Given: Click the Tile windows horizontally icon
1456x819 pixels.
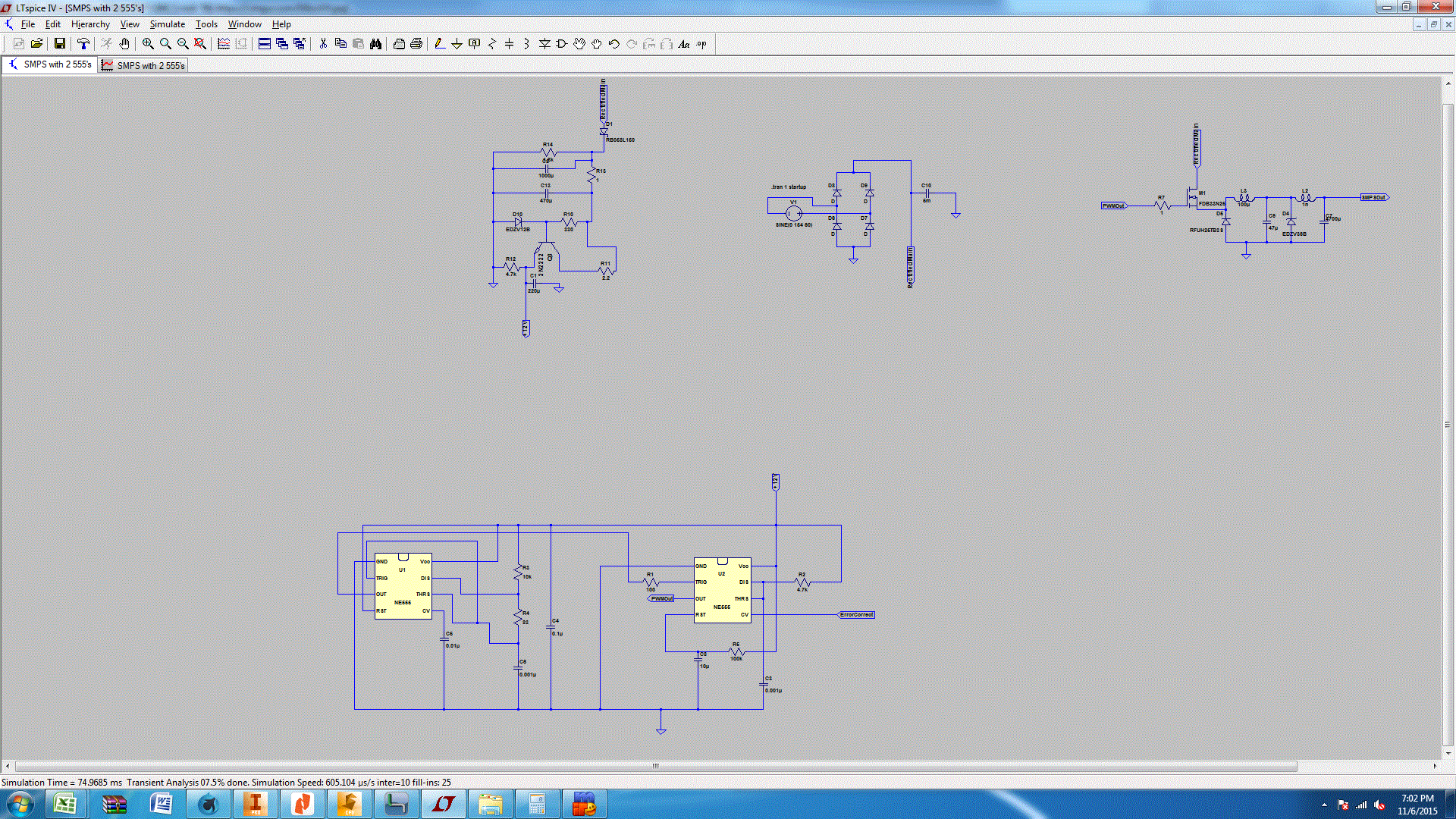Looking at the screenshot, I should tap(265, 44).
